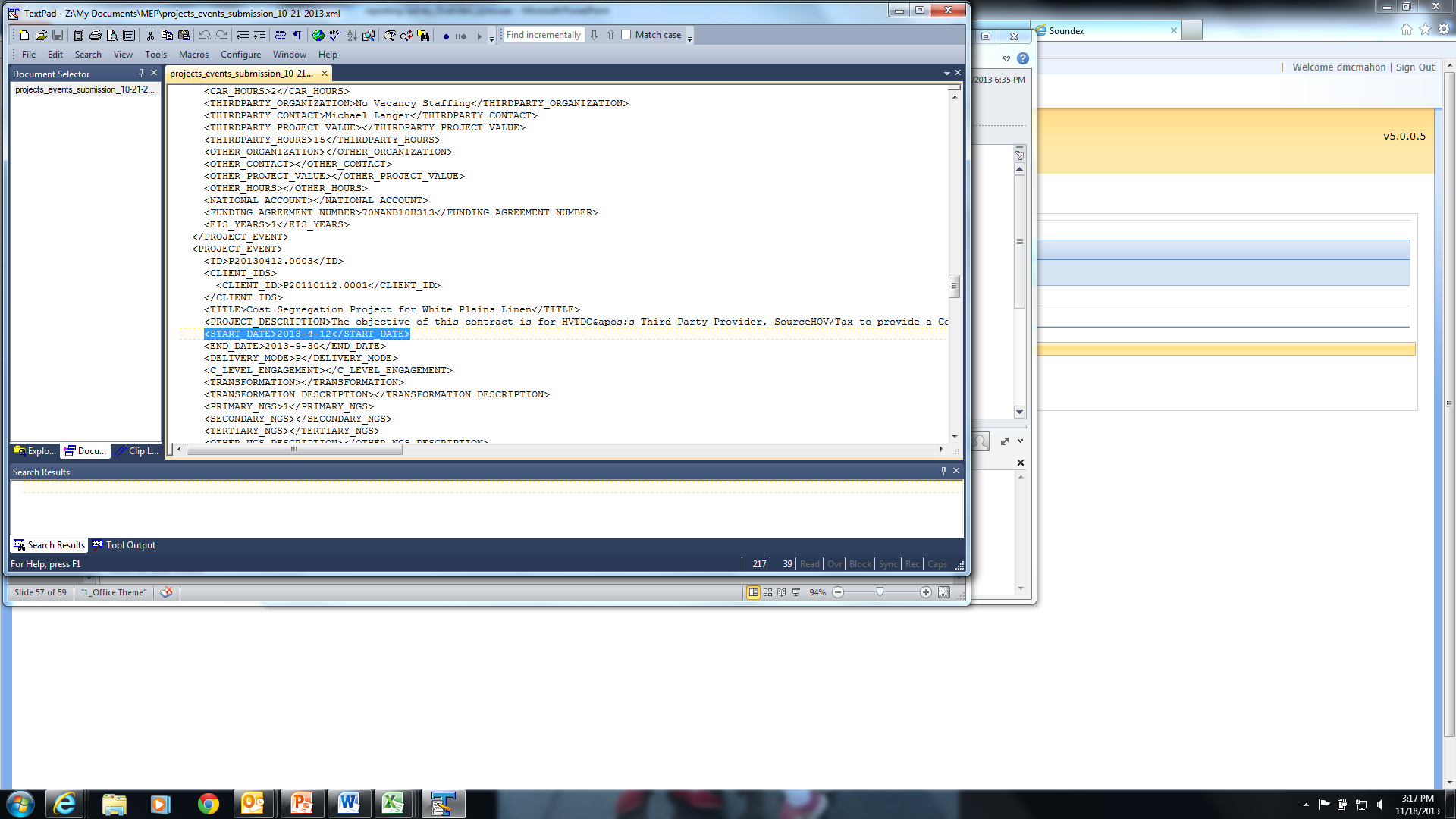Enable the Match case checkbox
Viewport: 1456px width, 819px height.
[x=626, y=35]
